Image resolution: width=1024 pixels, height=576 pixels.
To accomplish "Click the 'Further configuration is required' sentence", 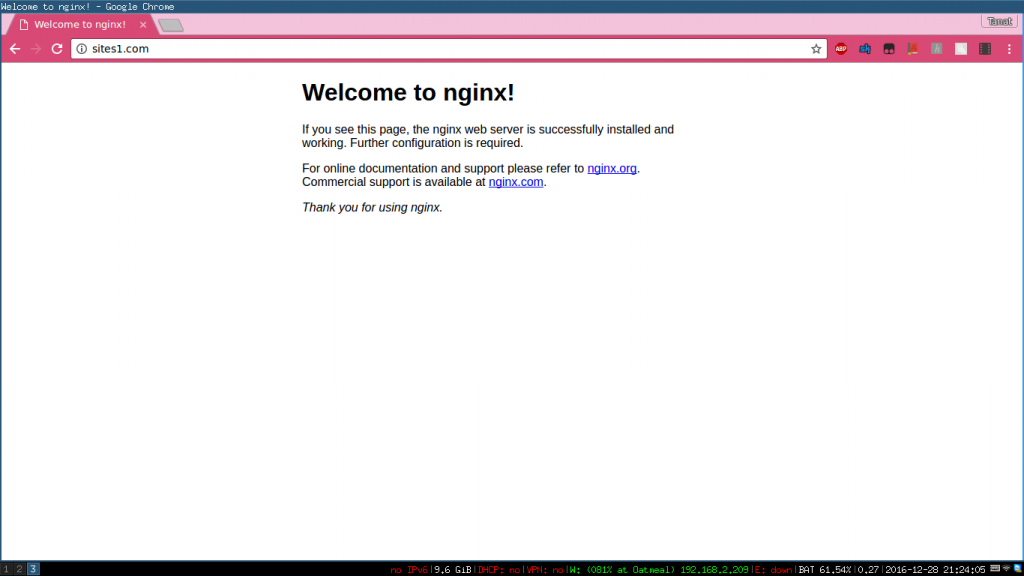I will [x=436, y=143].
